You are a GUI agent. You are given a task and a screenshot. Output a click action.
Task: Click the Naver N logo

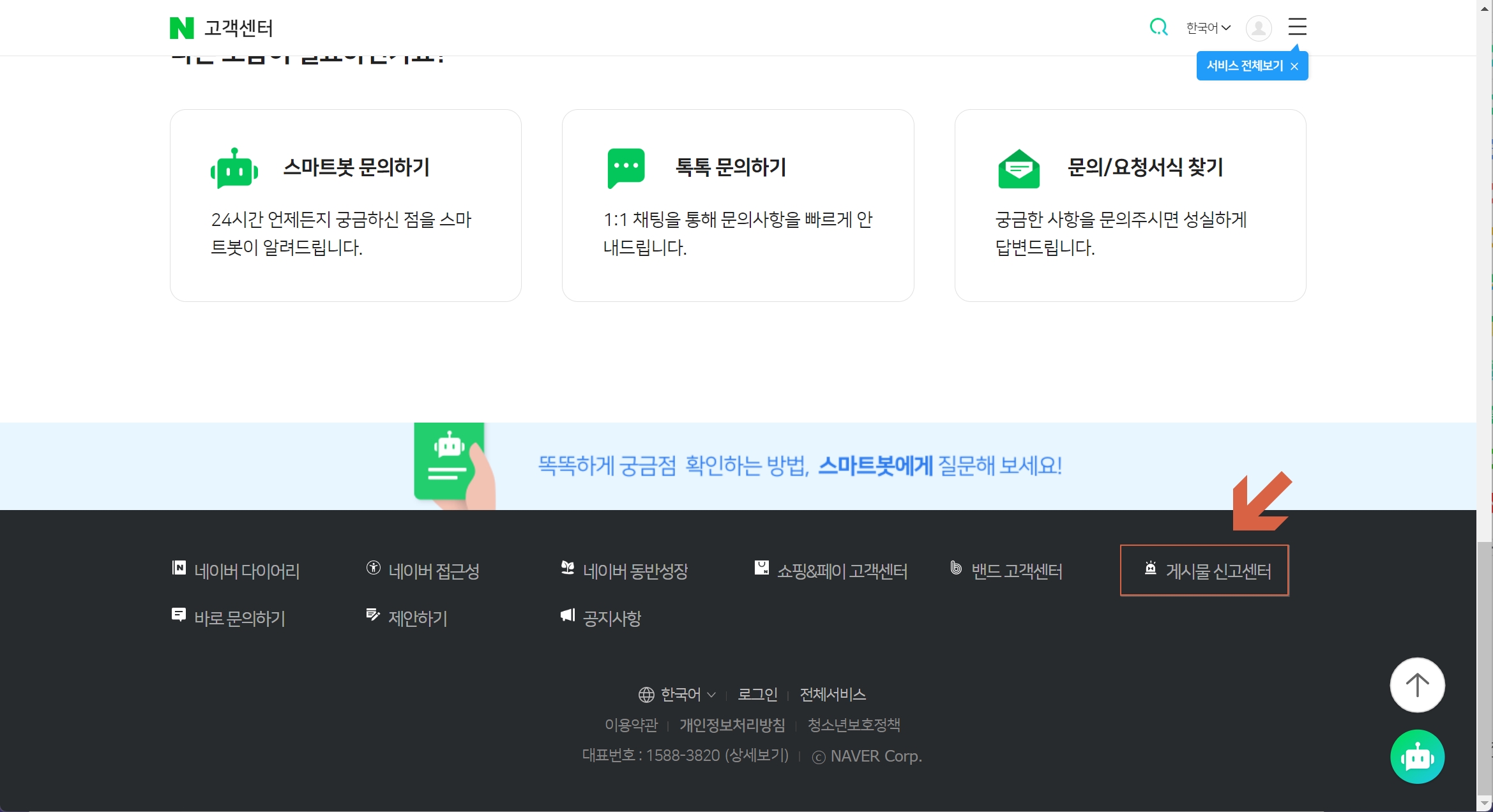[x=181, y=28]
